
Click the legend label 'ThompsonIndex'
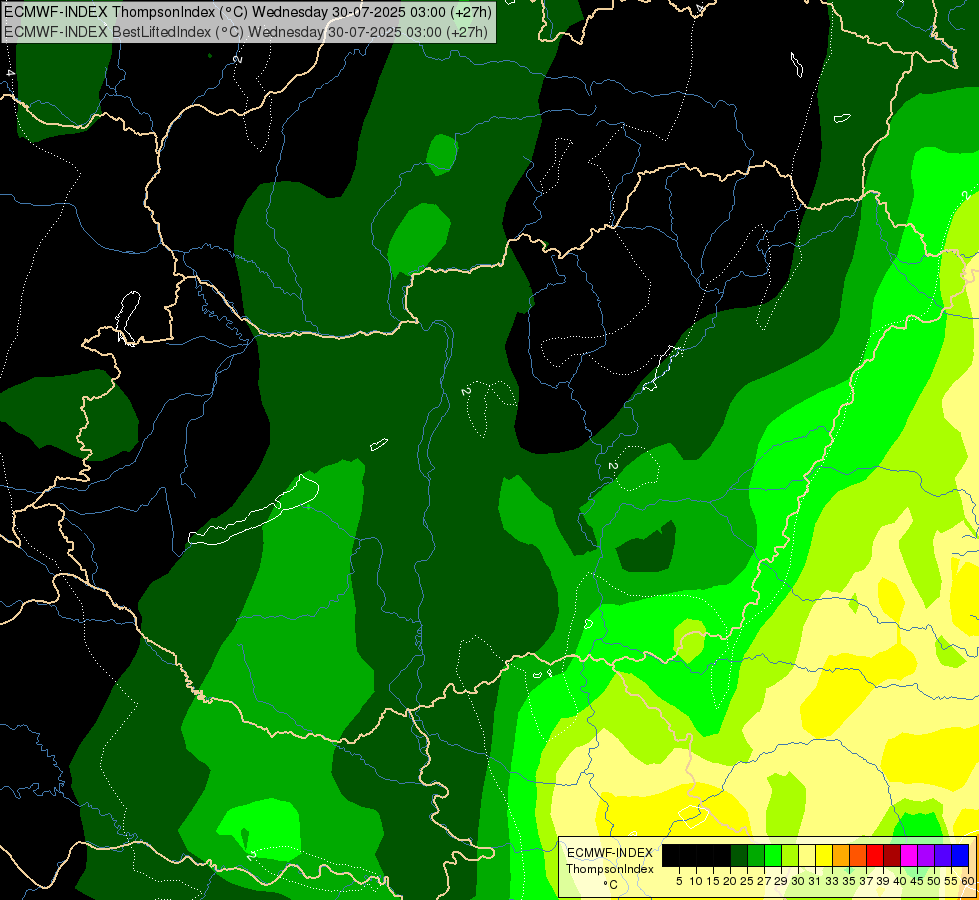tap(610, 869)
